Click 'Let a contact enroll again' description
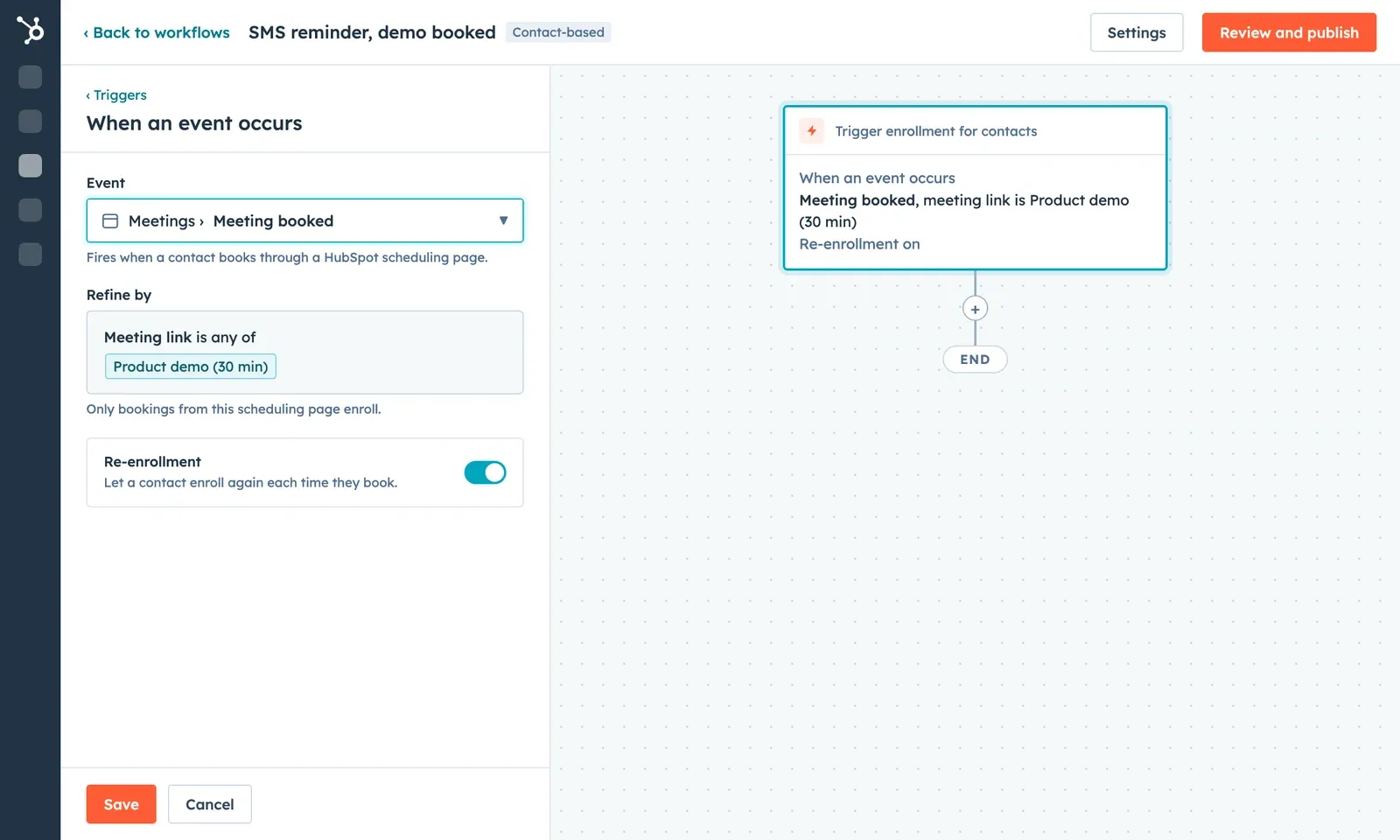The image size is (1400, 840). (x=250, y=483)
